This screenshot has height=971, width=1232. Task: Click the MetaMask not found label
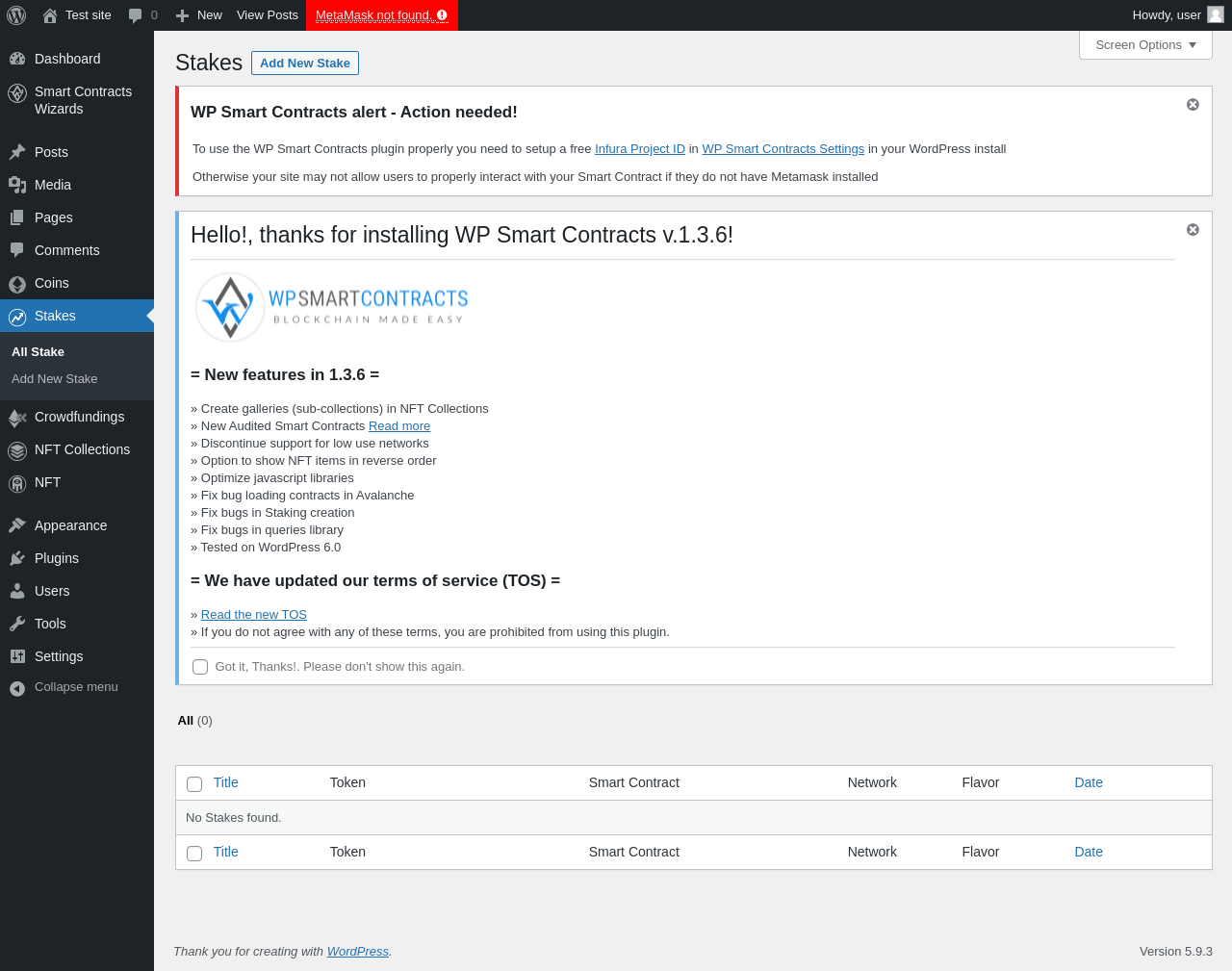click(x=372, y=15)
